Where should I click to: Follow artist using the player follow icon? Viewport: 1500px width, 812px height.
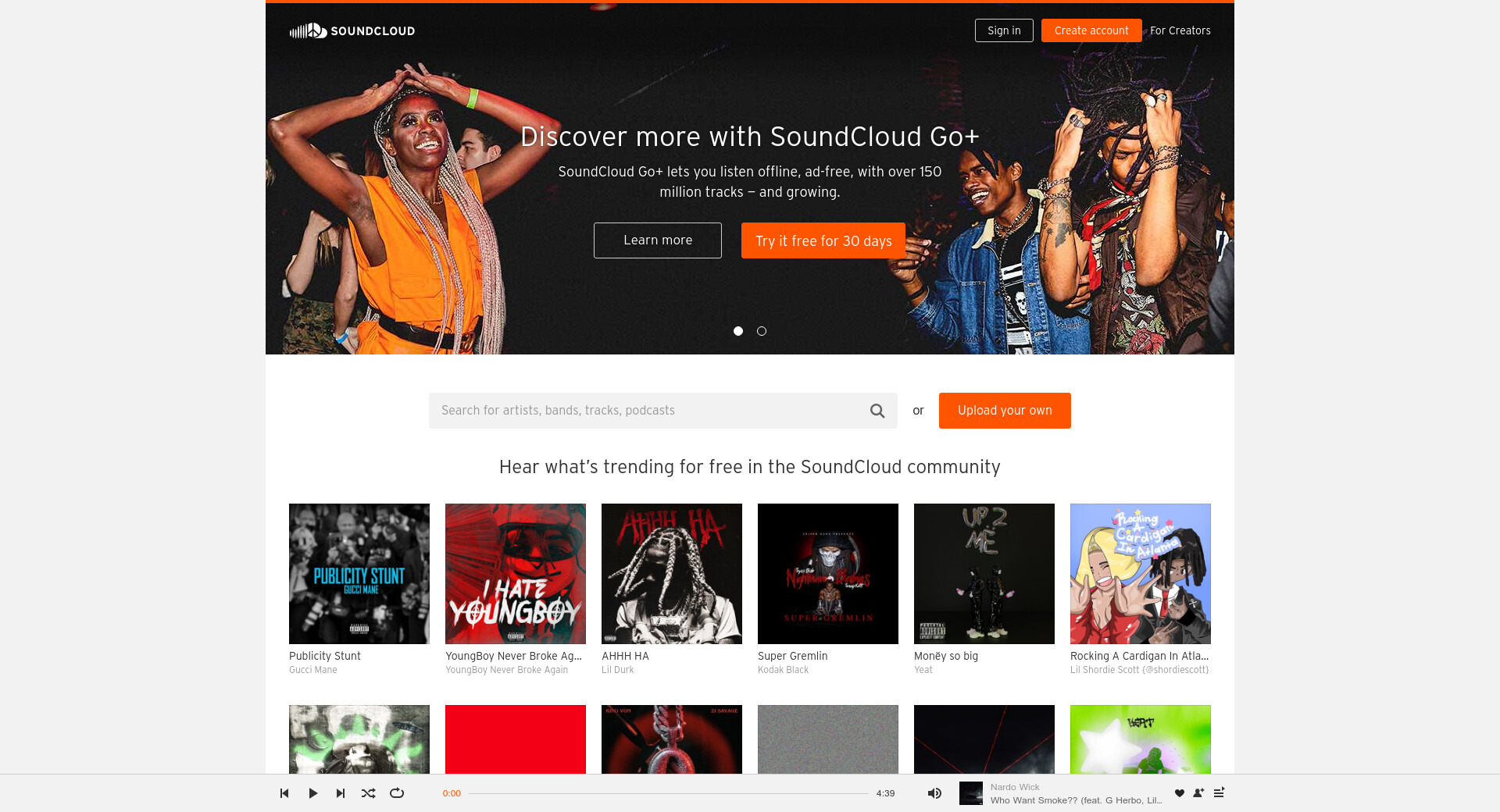(x=1198, y=793)
